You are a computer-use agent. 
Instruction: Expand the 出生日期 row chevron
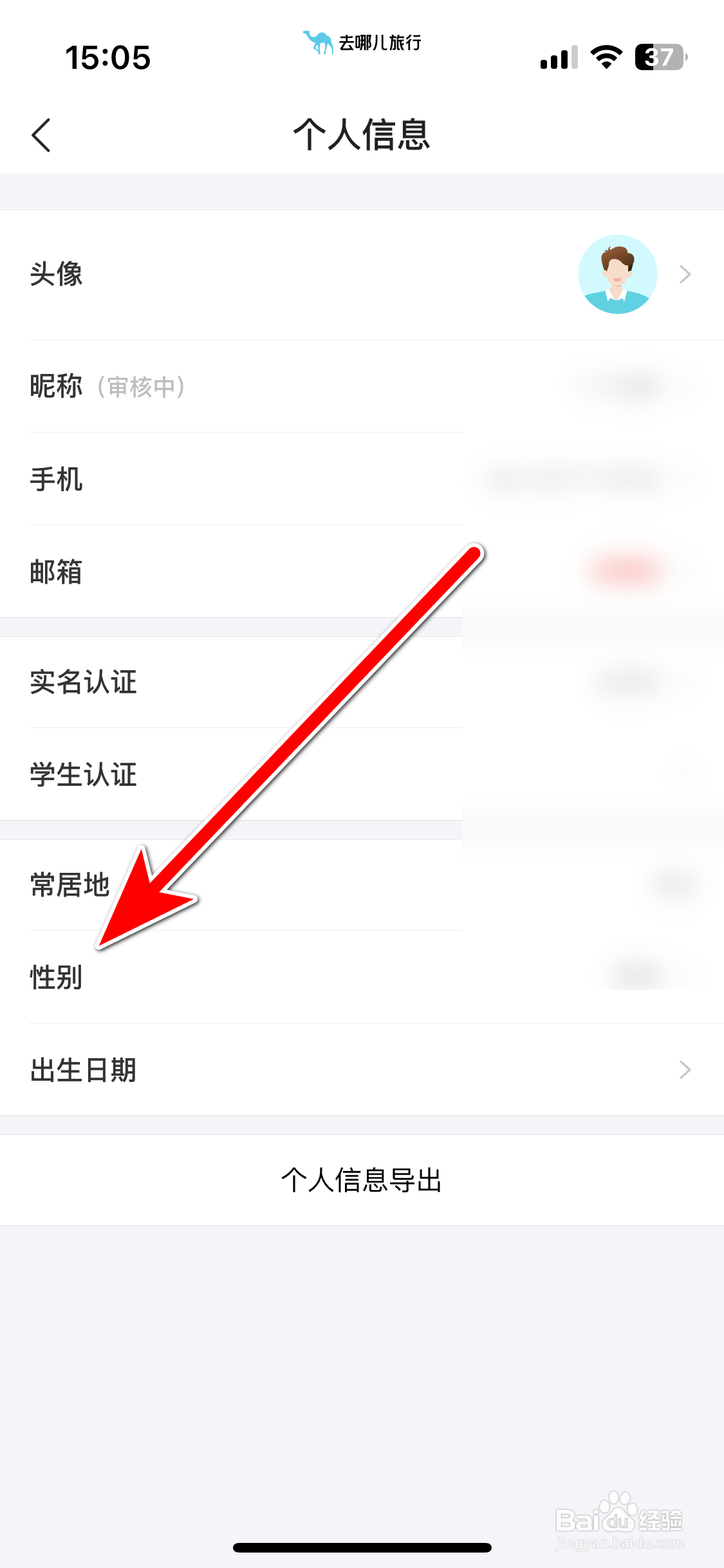point(685,1070)
